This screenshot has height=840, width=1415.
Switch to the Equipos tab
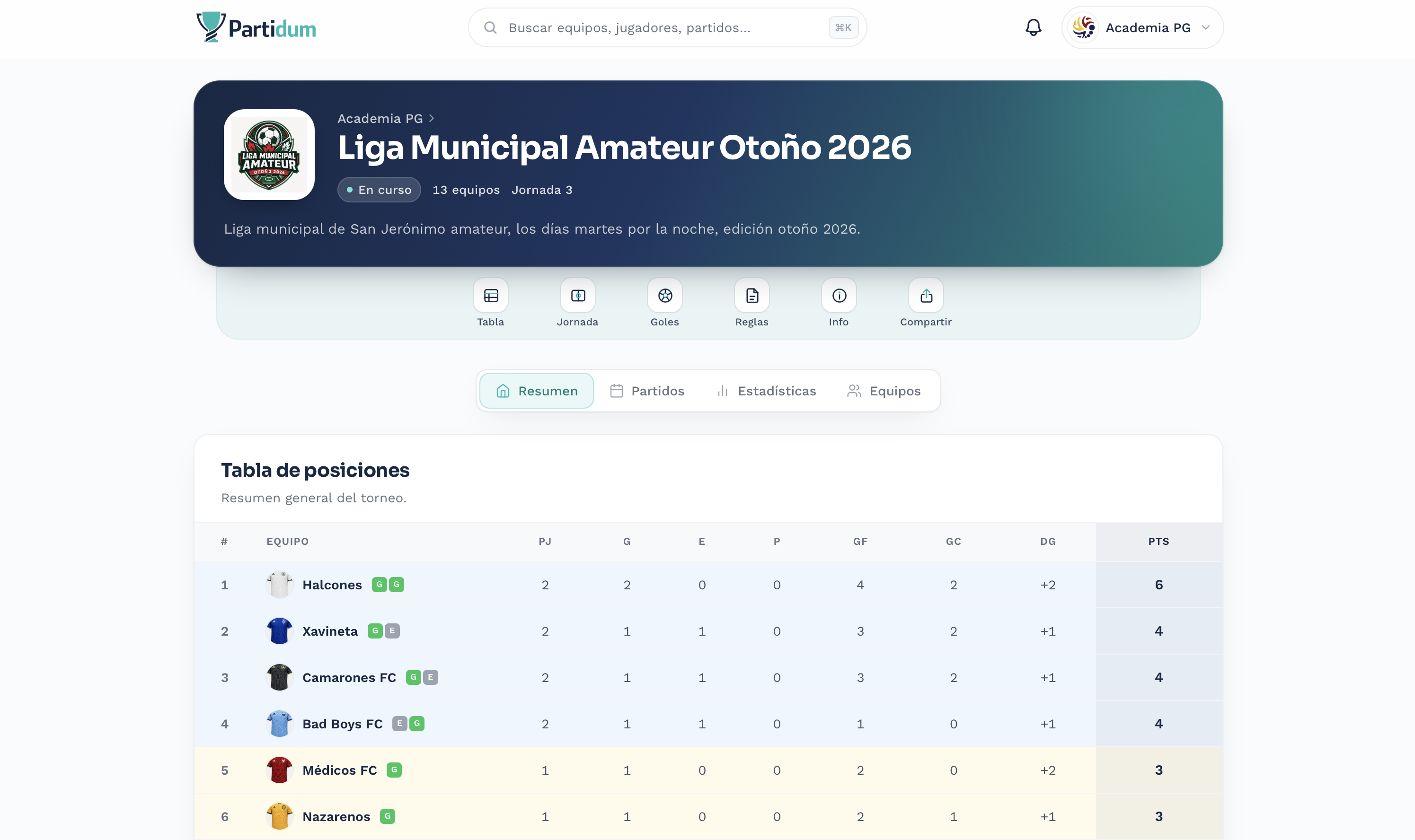click(x=884, y=391)
